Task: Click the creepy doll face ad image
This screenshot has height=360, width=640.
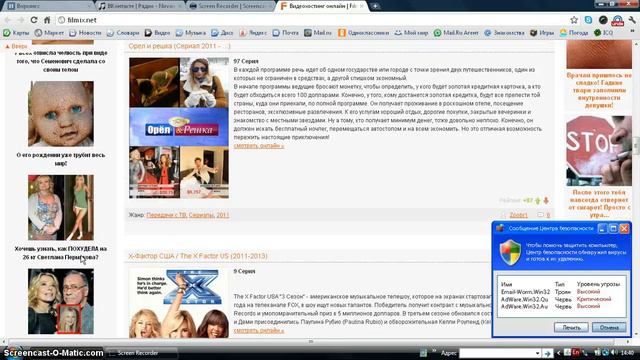Action: click(61, 113)
